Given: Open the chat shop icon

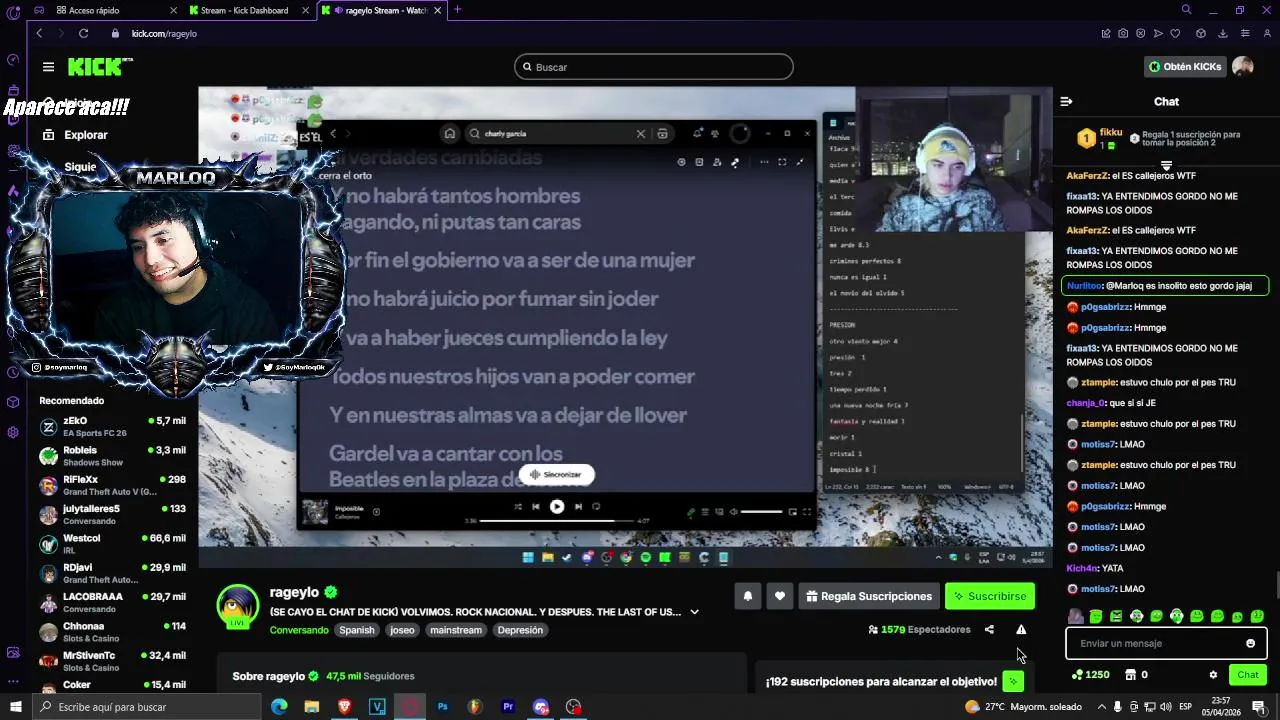Looking at the screenshot, I should 1130,675.
